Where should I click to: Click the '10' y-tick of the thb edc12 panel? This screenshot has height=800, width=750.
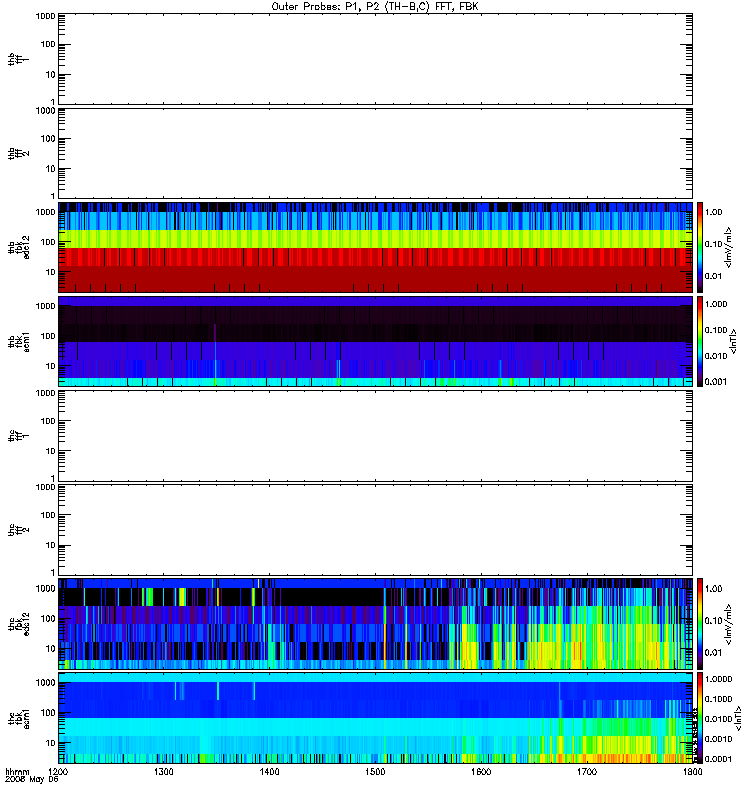point(51,272)
